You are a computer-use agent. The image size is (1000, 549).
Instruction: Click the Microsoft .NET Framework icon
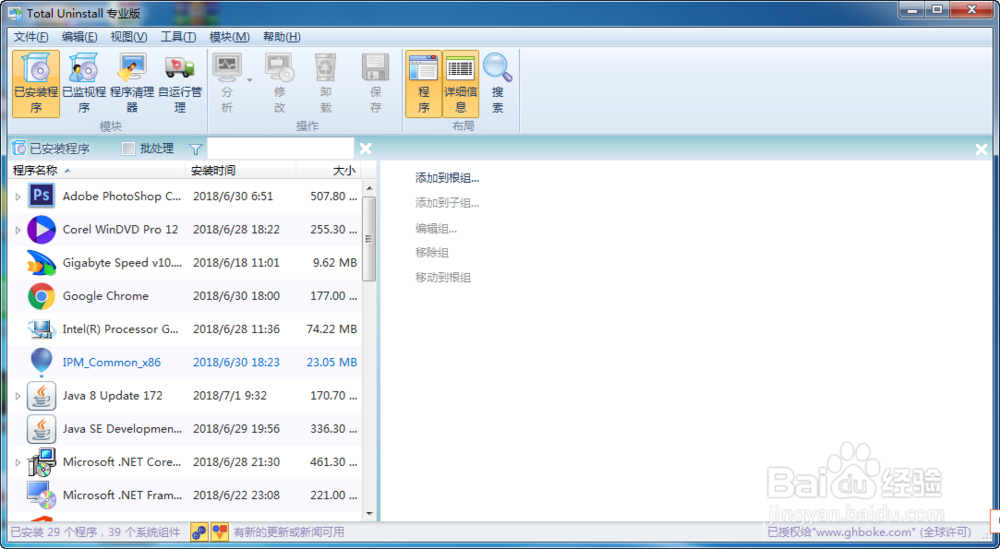tap(41, 495)
